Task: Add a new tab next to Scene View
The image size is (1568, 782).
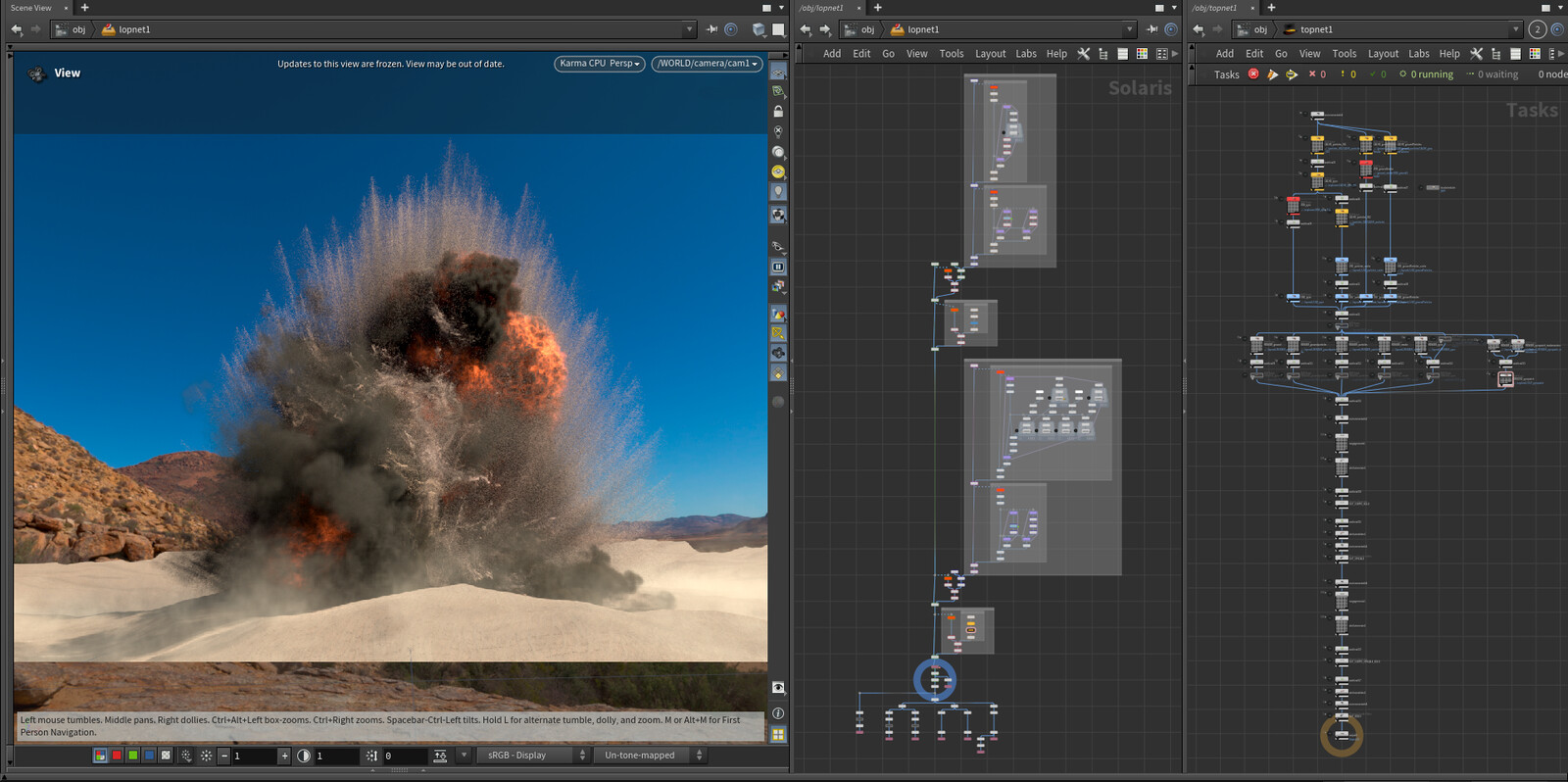Action: click(84, 8)
